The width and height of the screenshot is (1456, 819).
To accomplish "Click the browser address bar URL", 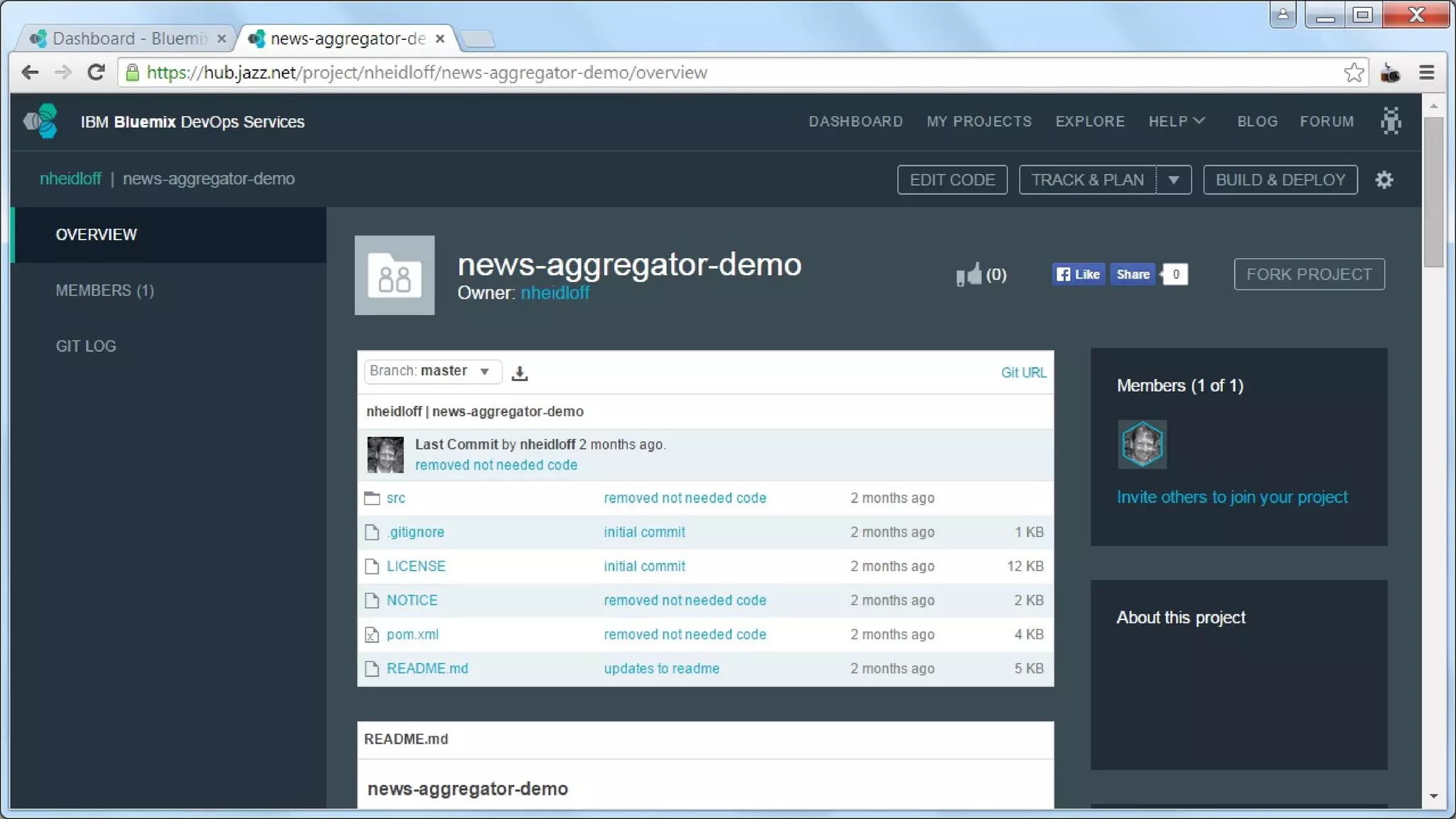I will [427, 73].
